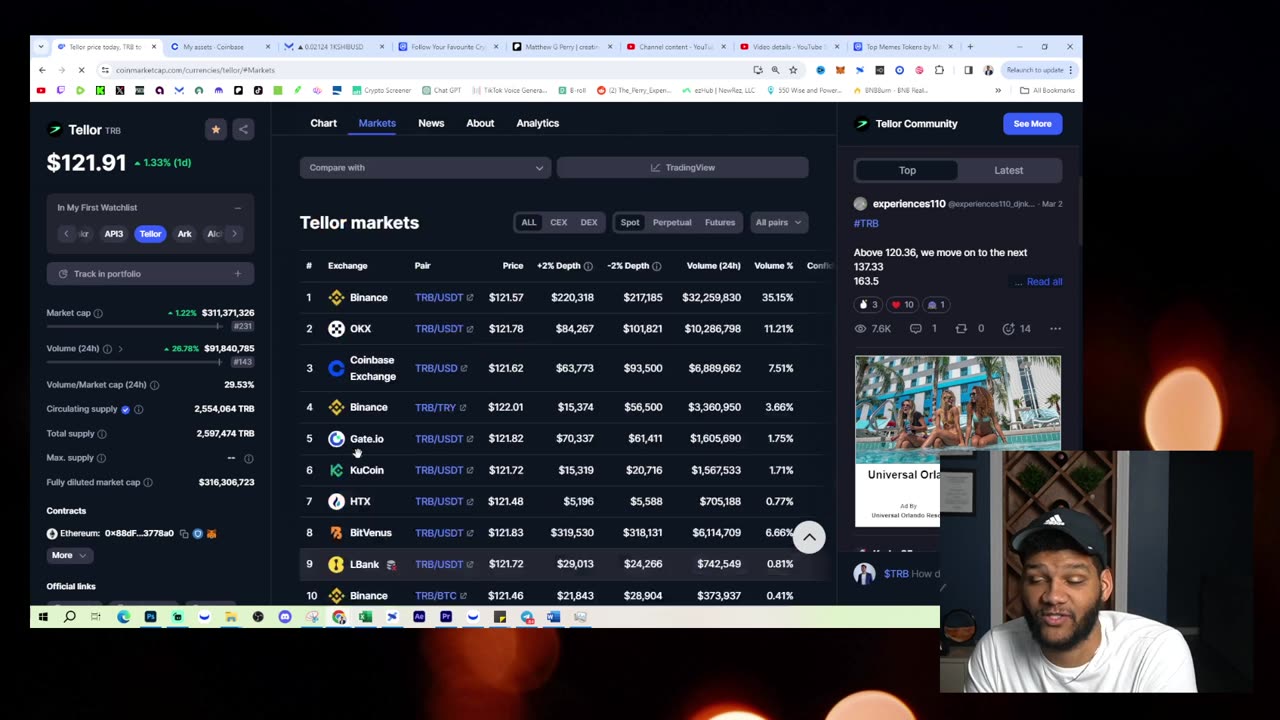Open Fully diluted market cap info icon

[x=148, y=482]
